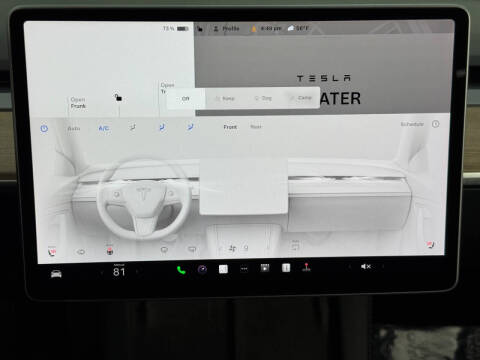
Task: Toggle front windshield defrost icon
Action: click(x=164, y=249)
